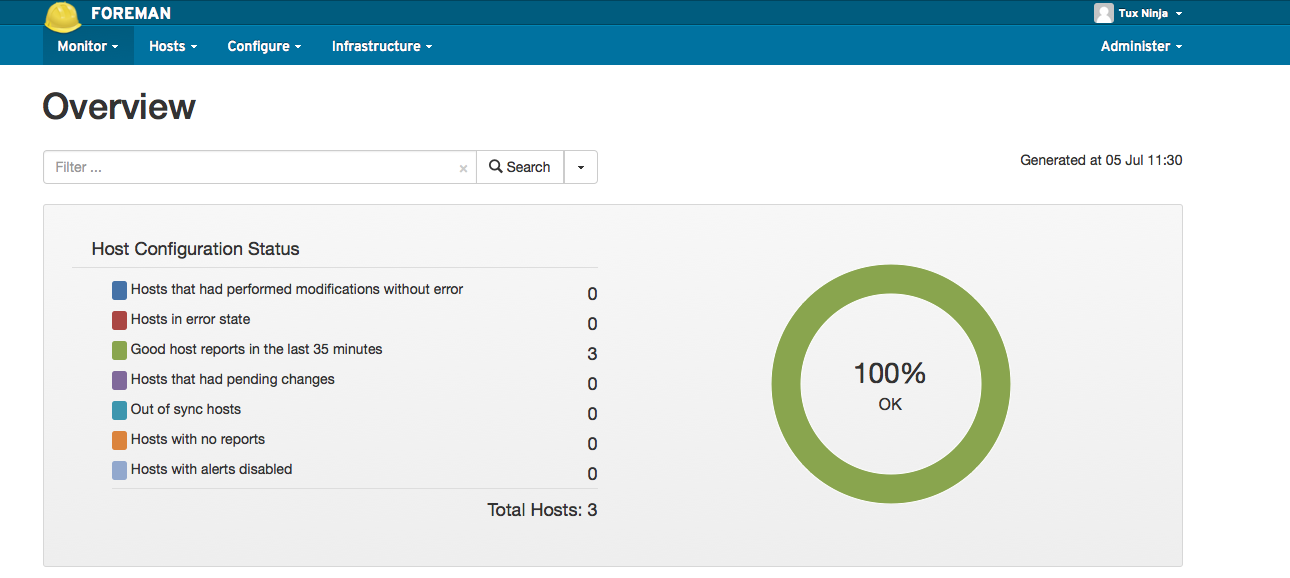Click the purple pending changes swatch
1290x578 pixels.
(x=120, y=380)
